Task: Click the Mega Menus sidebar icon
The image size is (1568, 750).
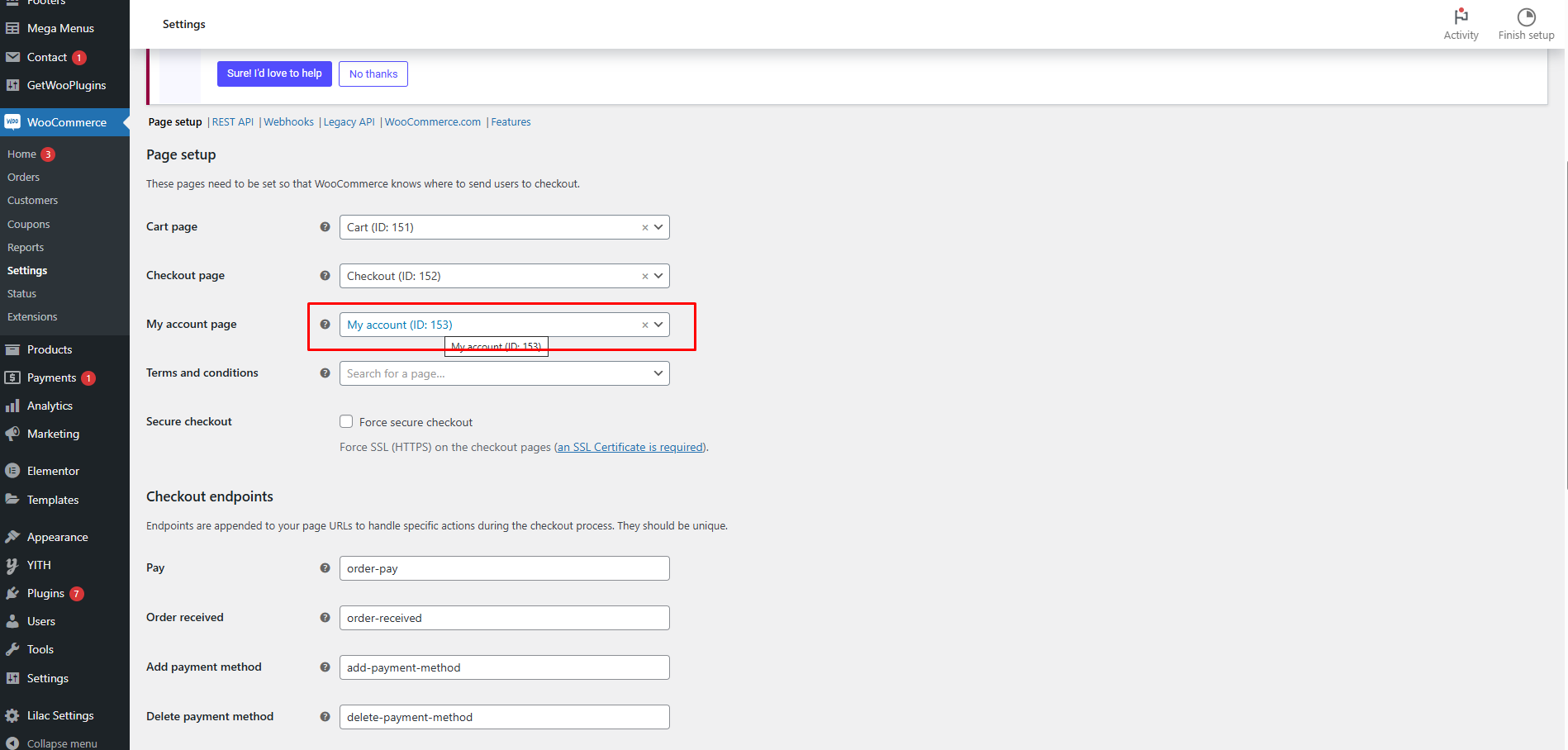Action: pos(12,28)
